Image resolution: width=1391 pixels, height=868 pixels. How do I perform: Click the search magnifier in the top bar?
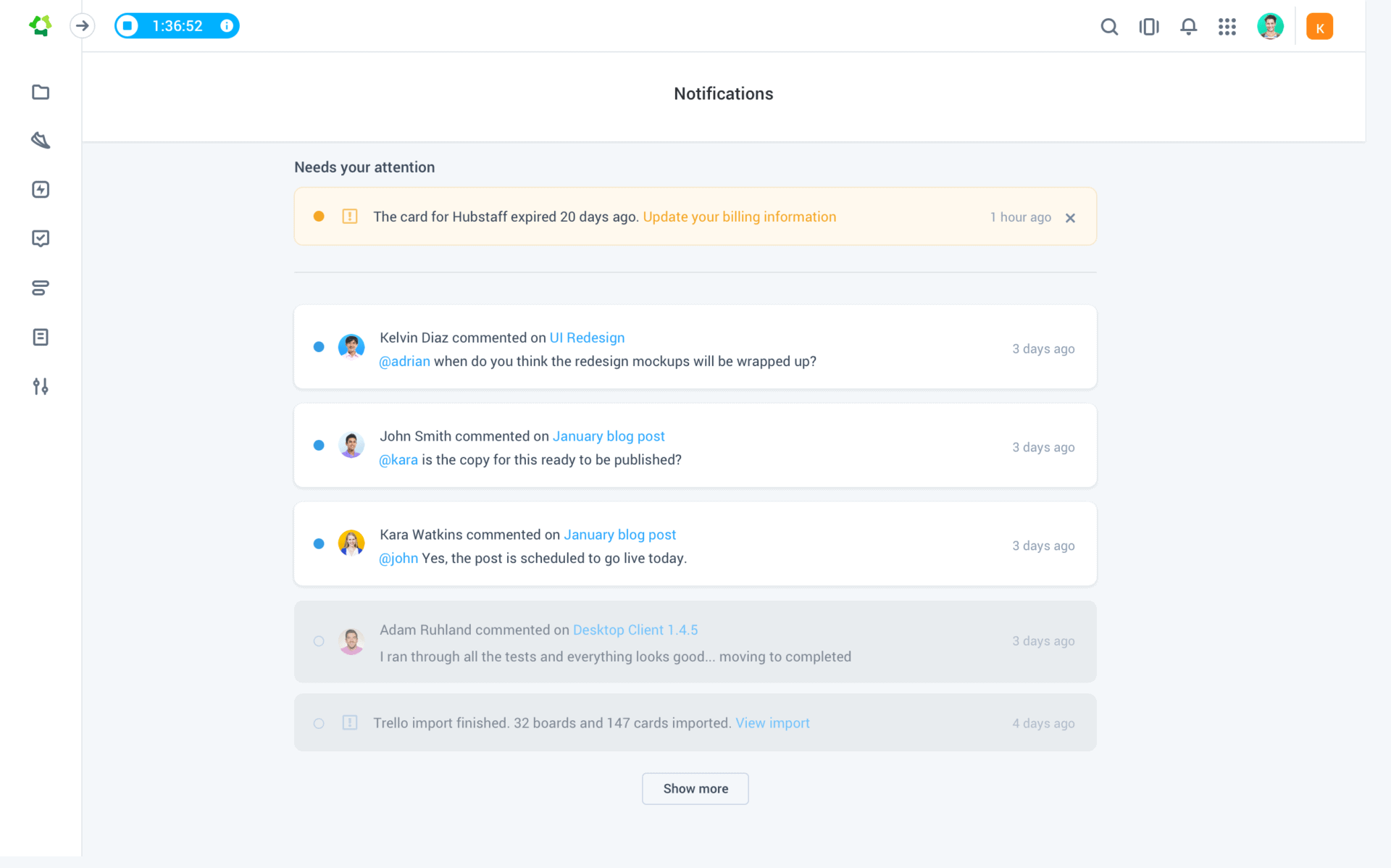[1109, 26]
